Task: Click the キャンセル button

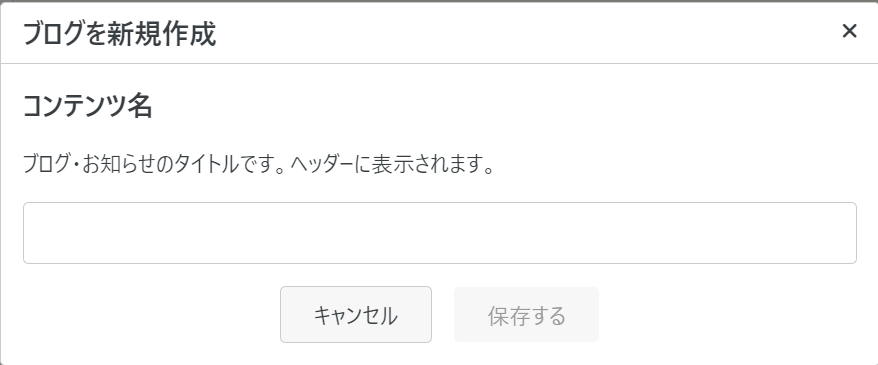Action: (x=356, y=315)
